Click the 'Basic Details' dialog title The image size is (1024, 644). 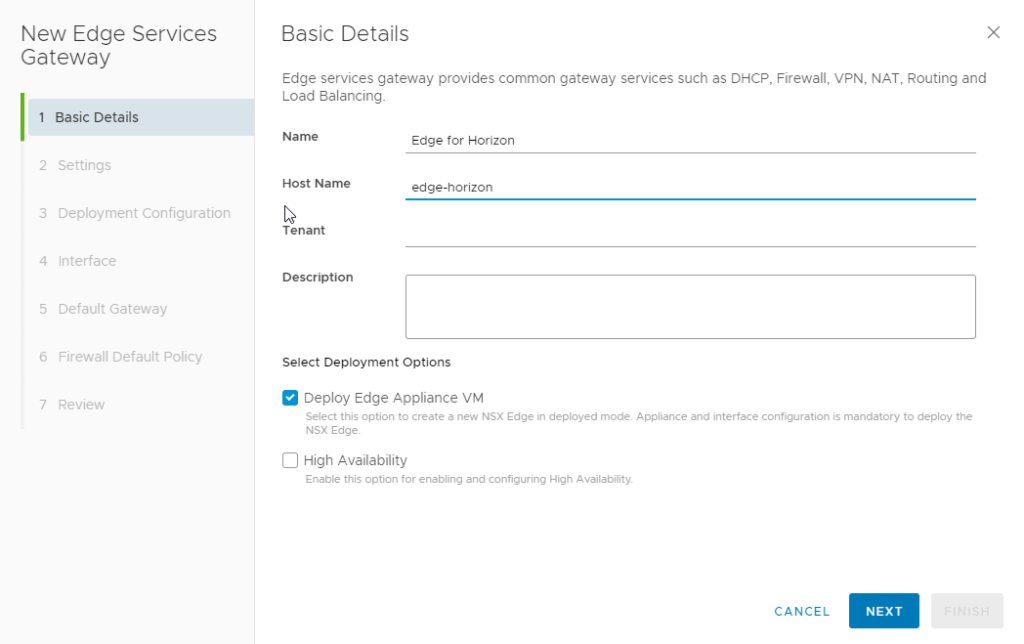tap(345, 33)
